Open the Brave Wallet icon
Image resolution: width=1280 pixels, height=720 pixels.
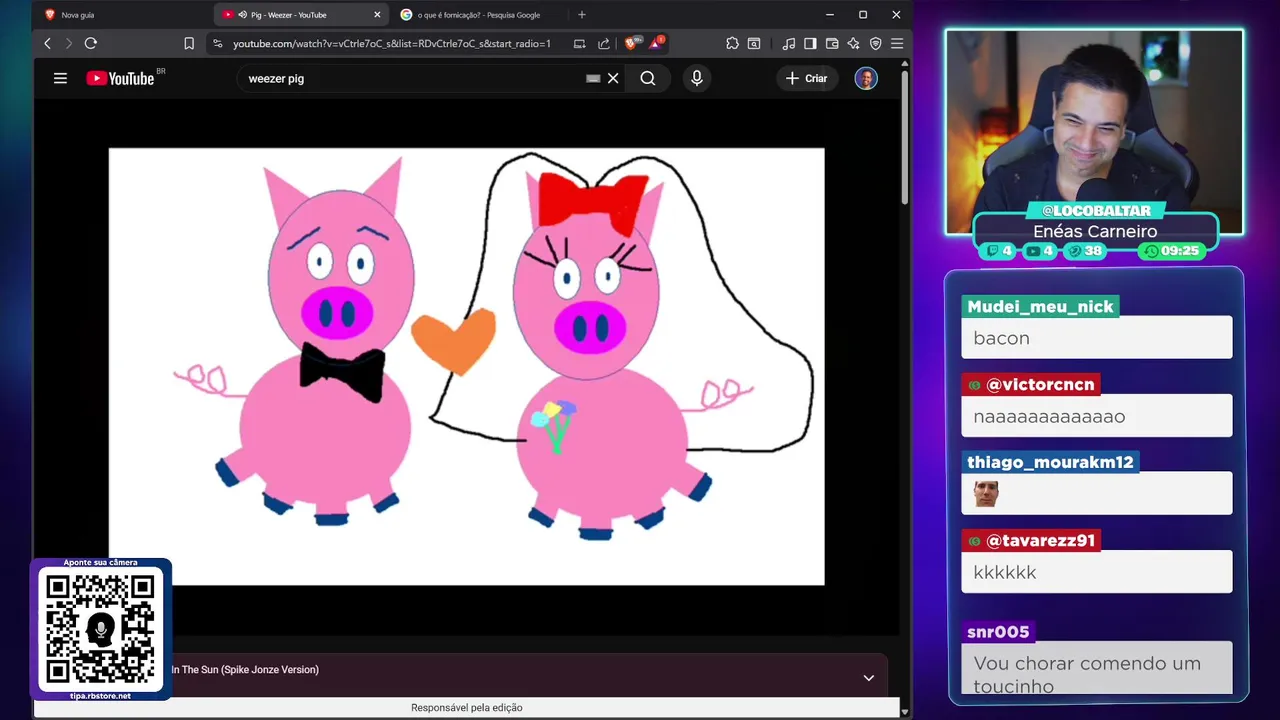coord(832,43)
